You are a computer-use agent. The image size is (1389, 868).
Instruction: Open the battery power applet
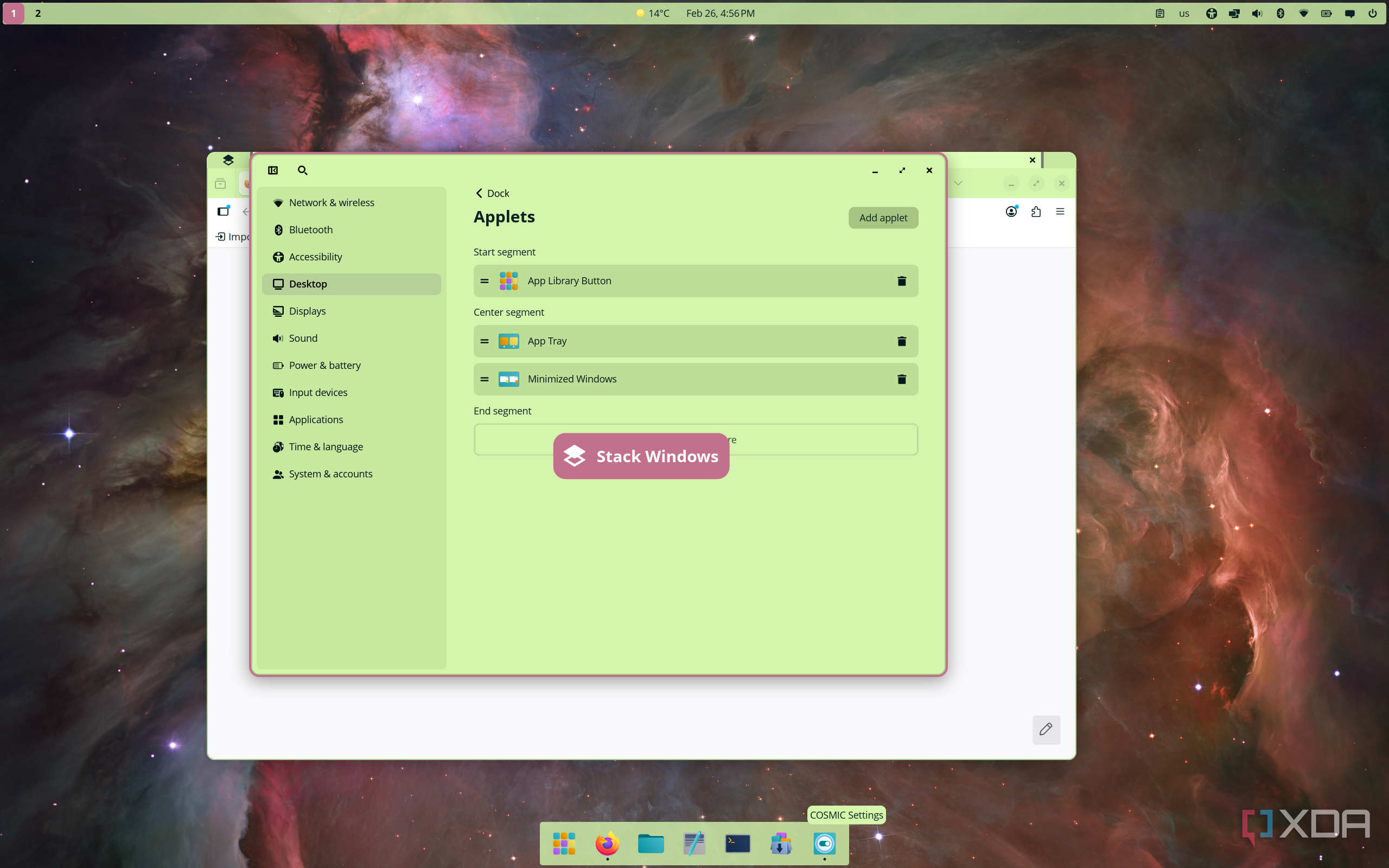[x=1327, y=13]
